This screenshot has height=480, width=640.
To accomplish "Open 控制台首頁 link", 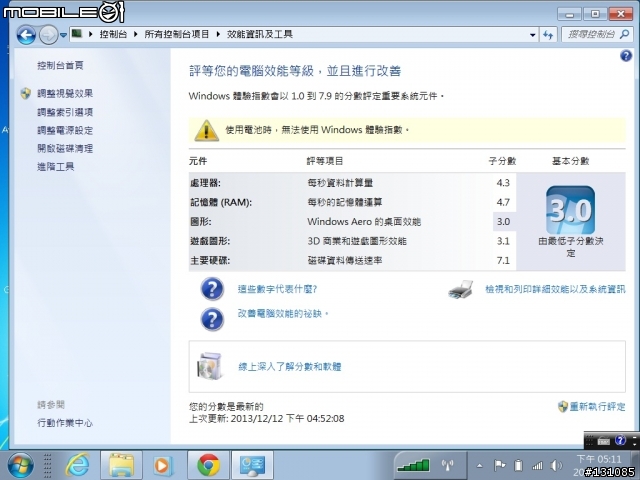I will tap(60, 65).
